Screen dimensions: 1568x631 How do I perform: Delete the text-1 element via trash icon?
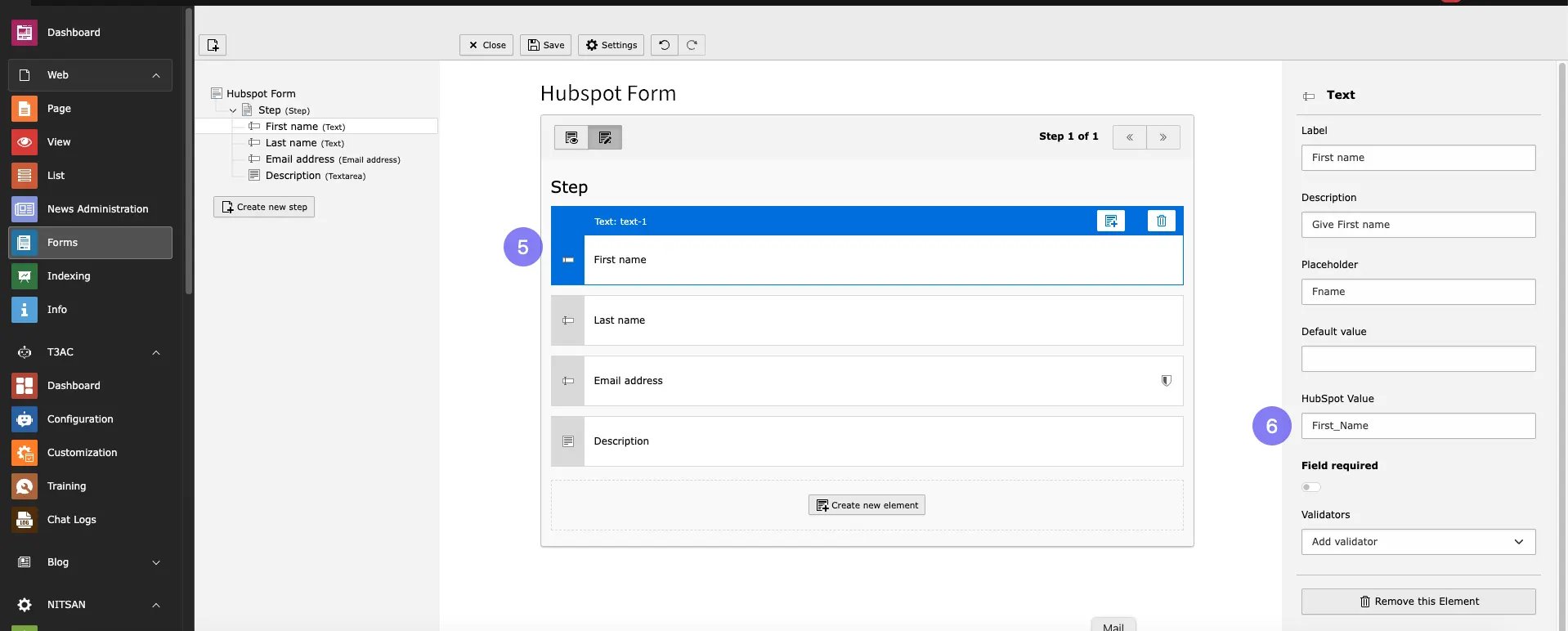pos(1162,221)
